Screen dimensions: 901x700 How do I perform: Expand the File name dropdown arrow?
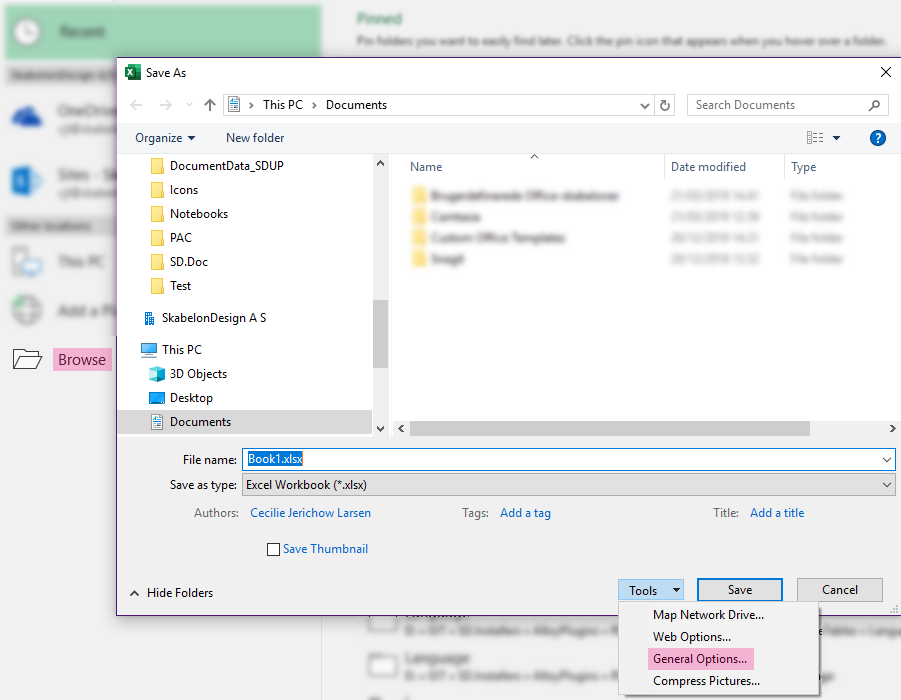click(x=887, y=460)
